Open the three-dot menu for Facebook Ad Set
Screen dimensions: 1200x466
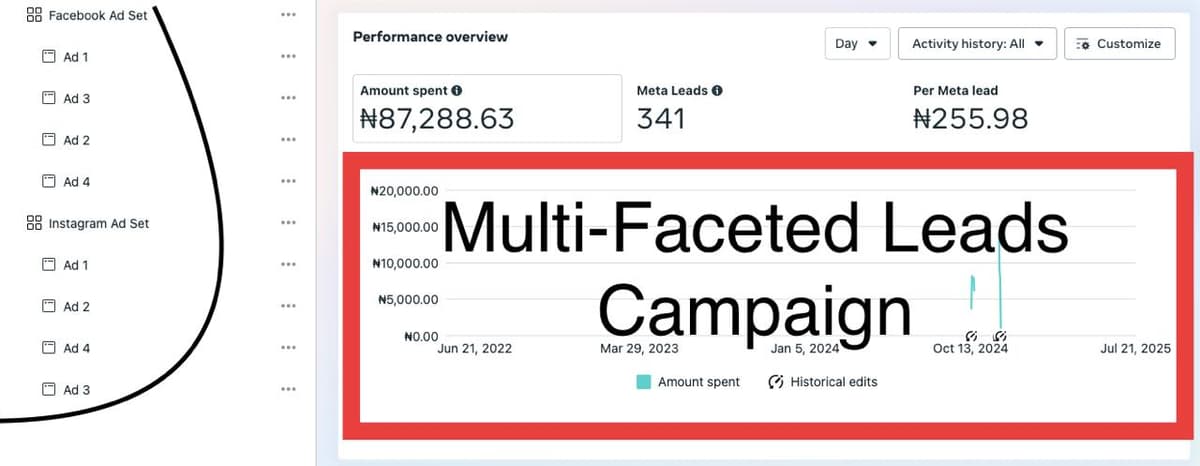coord(289,15)
